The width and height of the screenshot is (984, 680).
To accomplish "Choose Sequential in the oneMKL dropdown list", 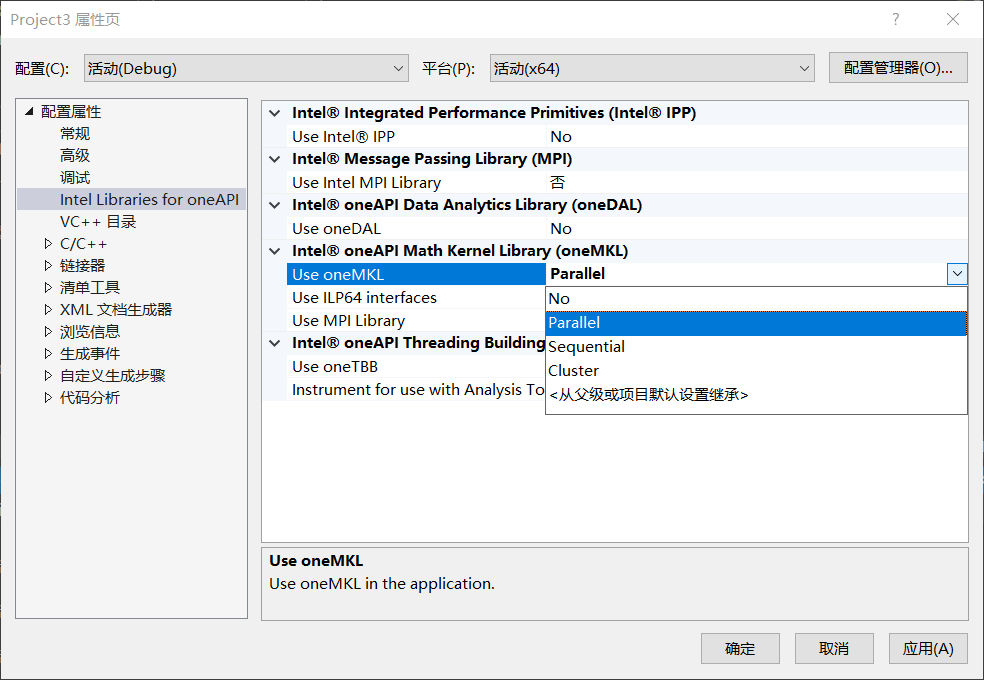I will (x=756, y=346).
